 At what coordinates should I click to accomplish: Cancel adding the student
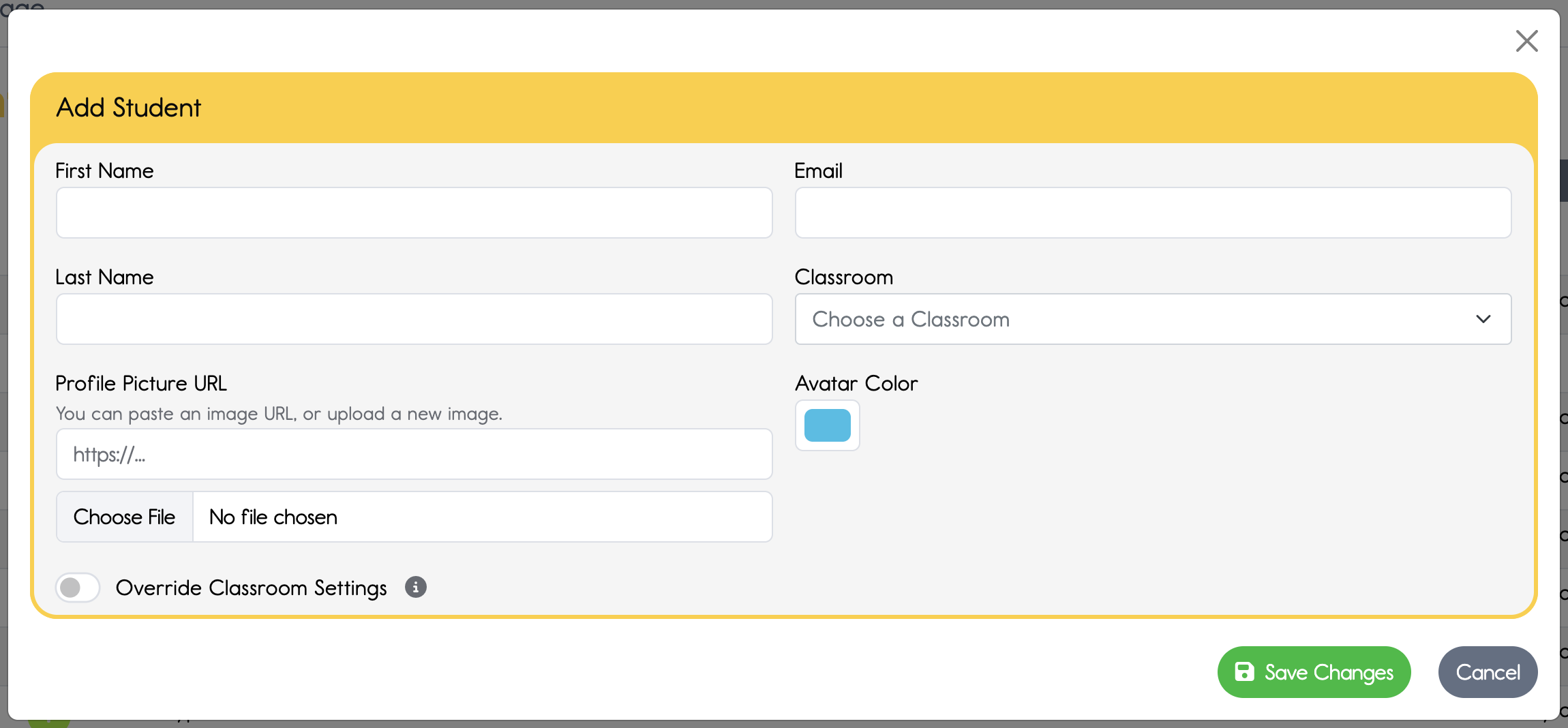pyautogui.click(x=1487, y=671)
